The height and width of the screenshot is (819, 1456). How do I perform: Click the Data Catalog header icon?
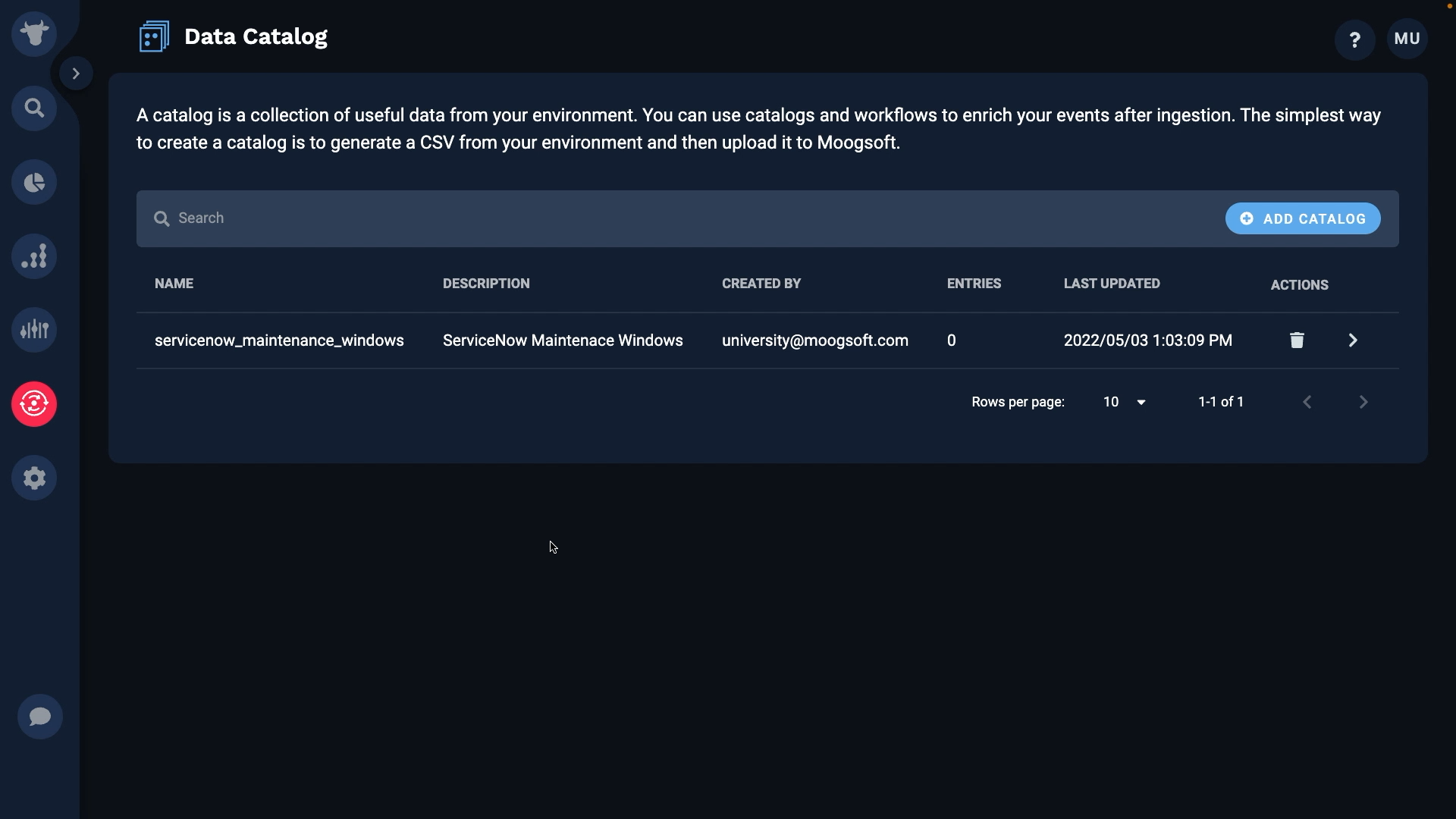click(x=154, y=36)
